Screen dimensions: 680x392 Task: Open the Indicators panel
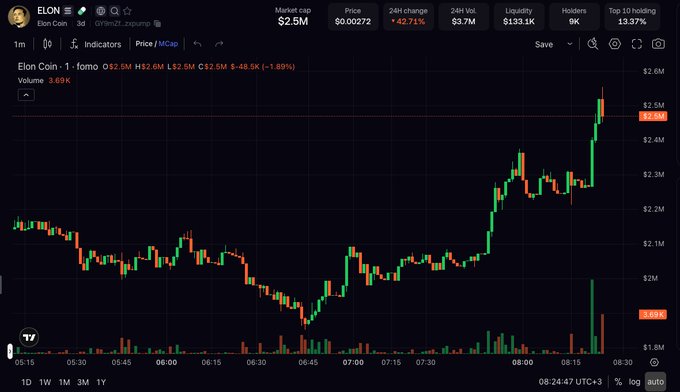tap(102, 44)
